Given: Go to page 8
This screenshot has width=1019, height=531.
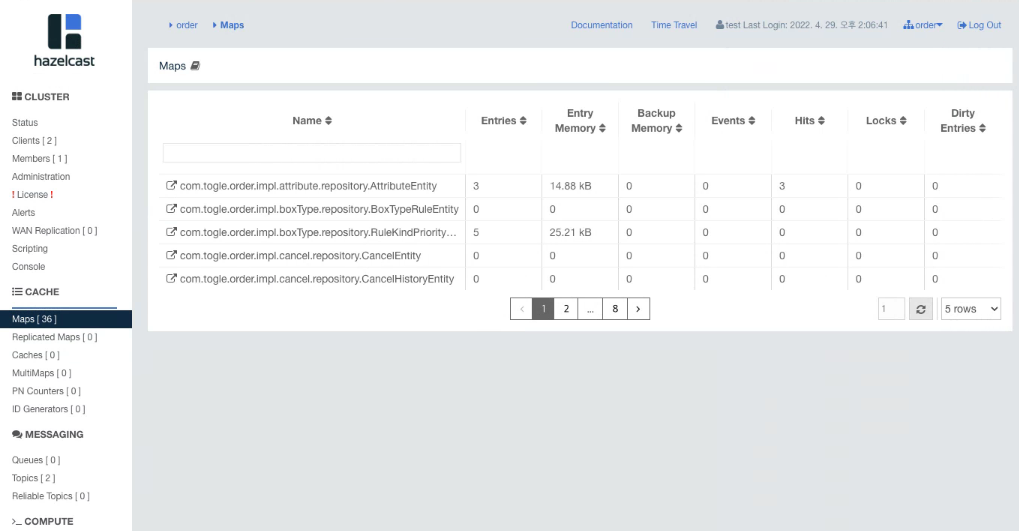Looking at the screenshot, I should point(615,309).
